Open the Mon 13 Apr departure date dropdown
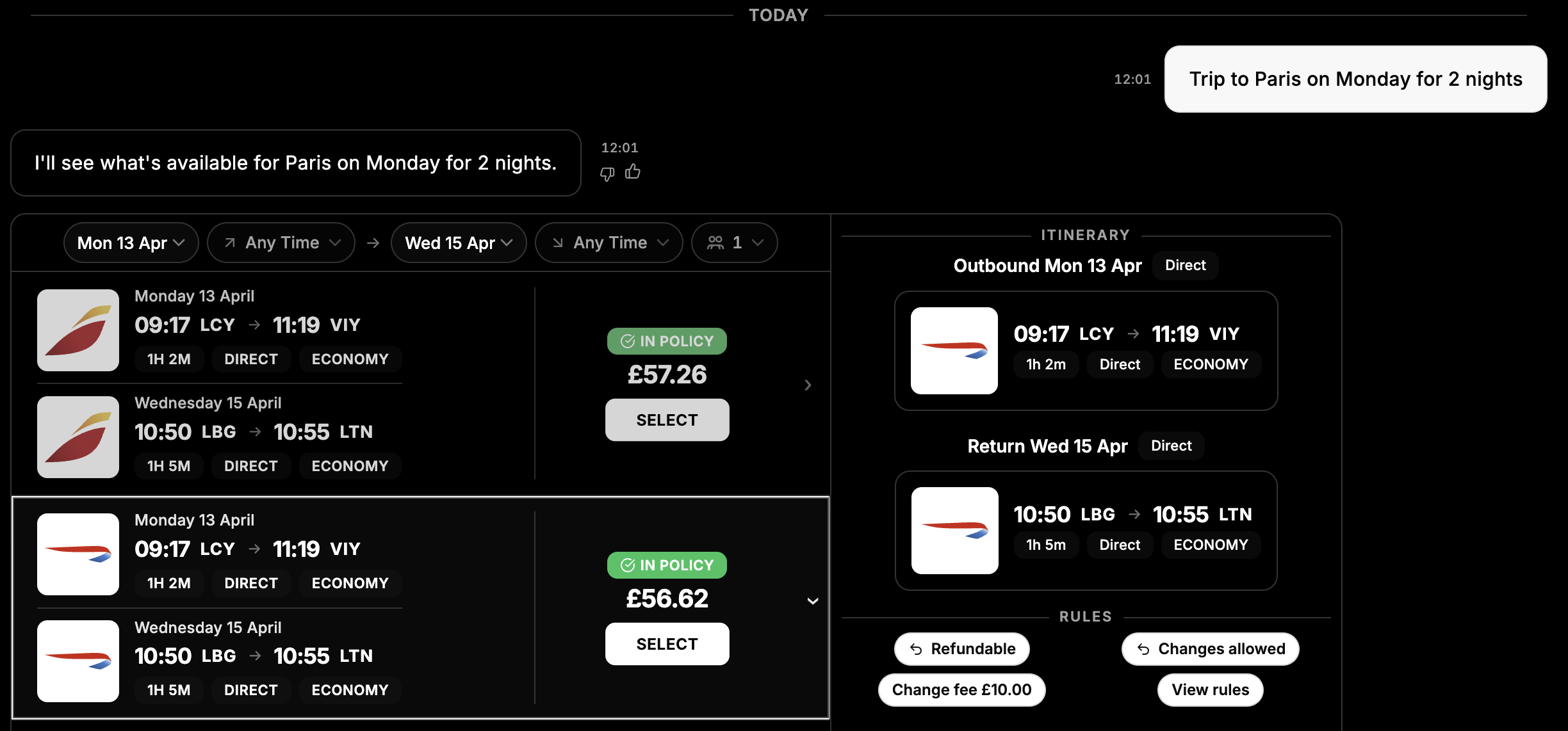 click(x=131, y=243)
